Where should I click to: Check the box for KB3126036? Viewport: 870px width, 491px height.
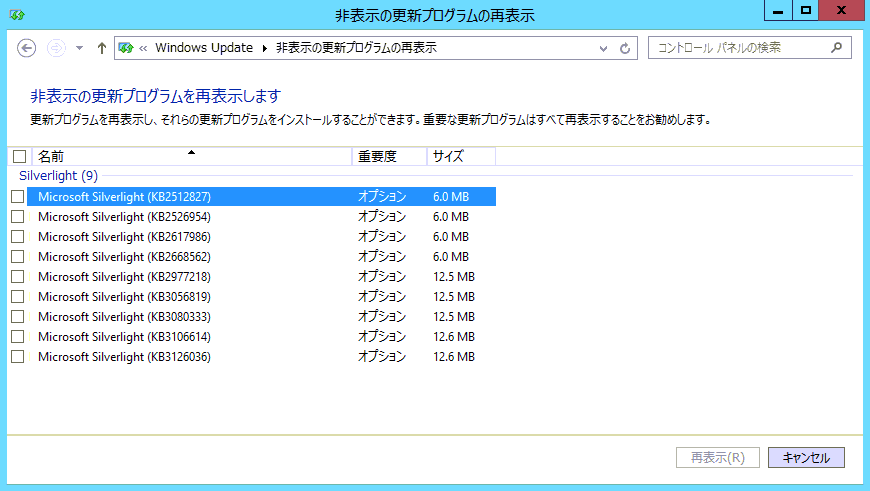point(18,356)
